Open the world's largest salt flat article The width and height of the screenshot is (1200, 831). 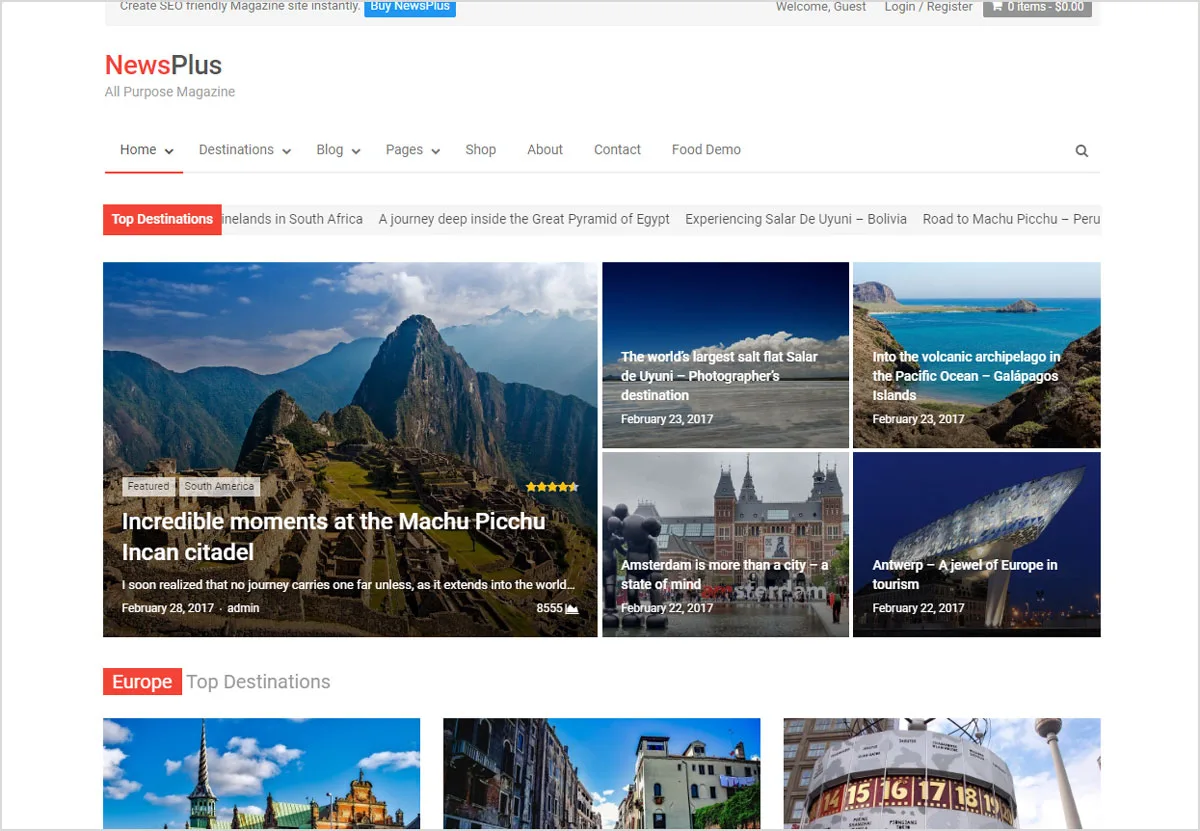[x=719, y=376]
